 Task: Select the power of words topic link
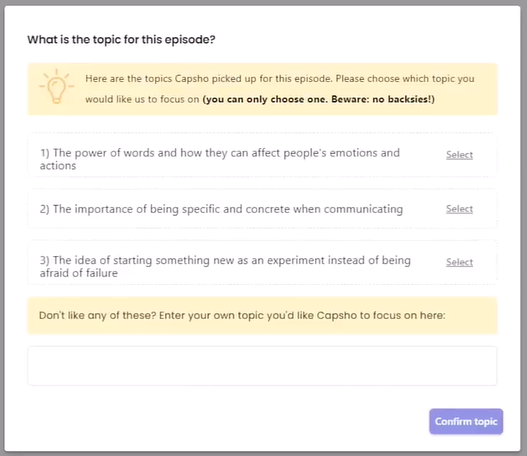[x=459, y=155]
